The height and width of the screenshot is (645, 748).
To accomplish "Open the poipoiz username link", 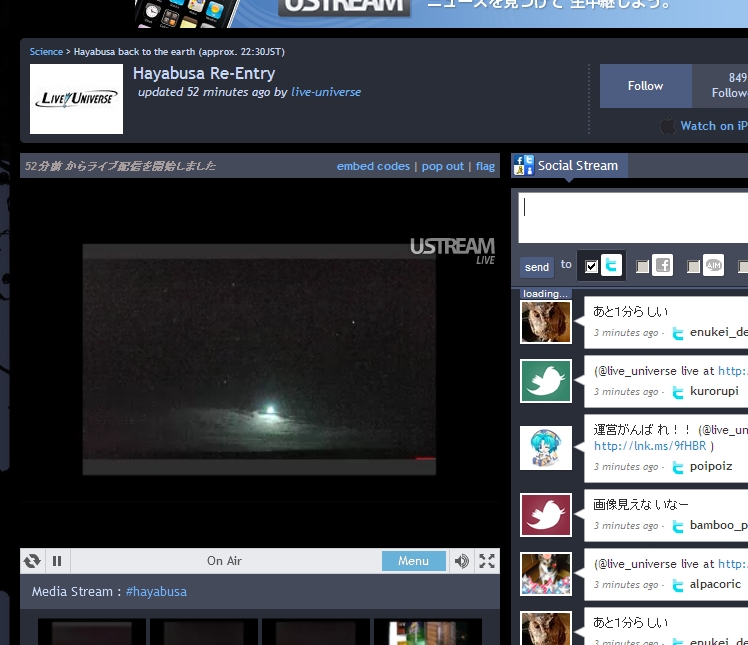I will pos(711,466).
